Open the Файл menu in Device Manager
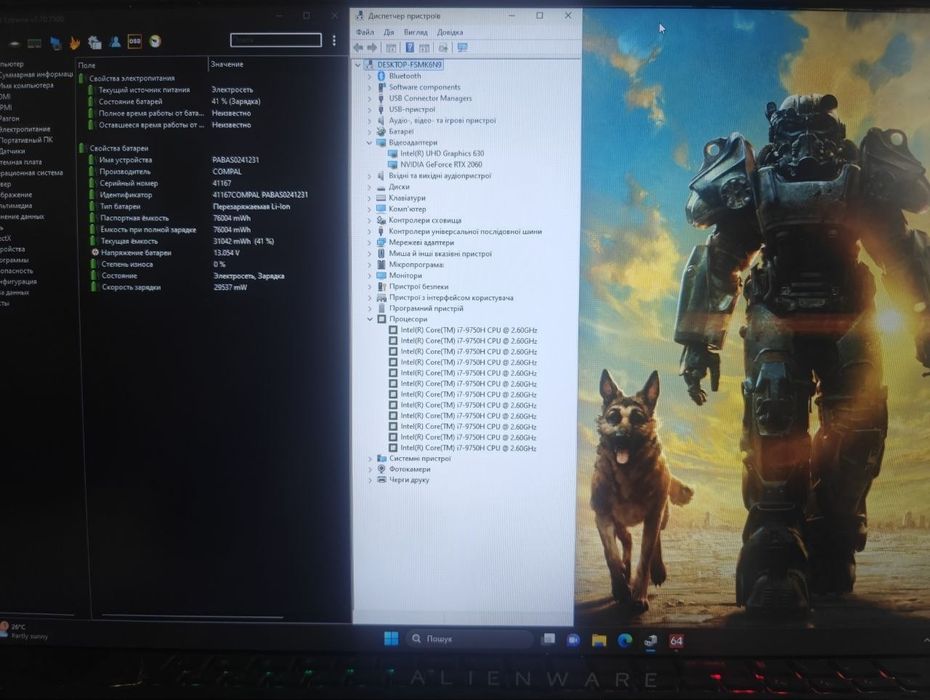This screenshot has width=930, height=700. point(365,32)
